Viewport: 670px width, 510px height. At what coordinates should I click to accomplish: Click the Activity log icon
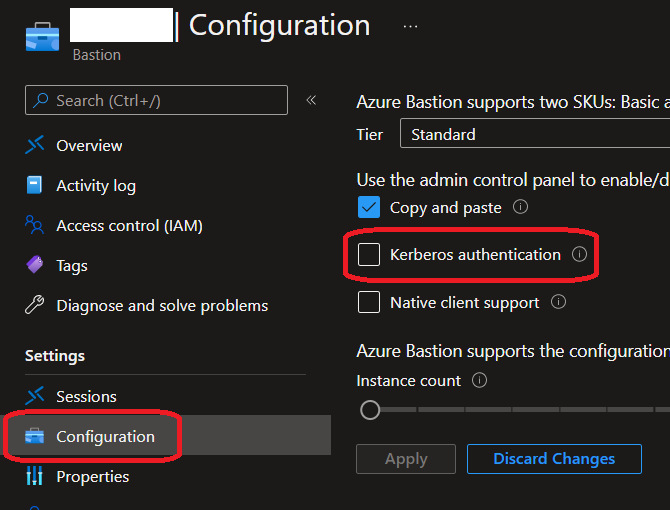[35, 185]
